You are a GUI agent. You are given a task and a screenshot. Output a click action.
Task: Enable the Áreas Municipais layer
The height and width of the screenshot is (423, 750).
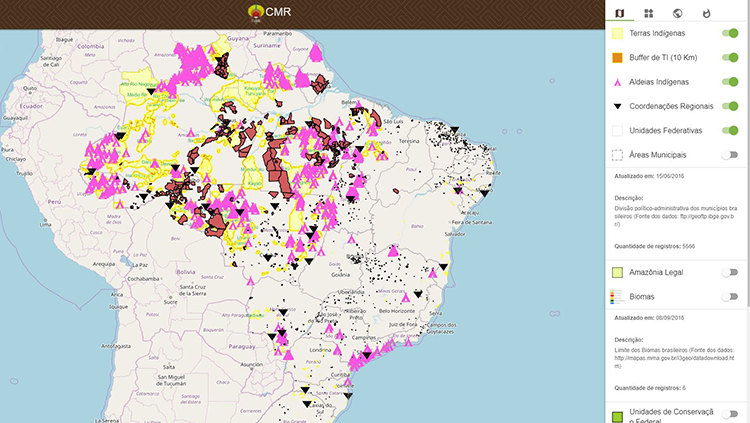click(x=730, y=155)
